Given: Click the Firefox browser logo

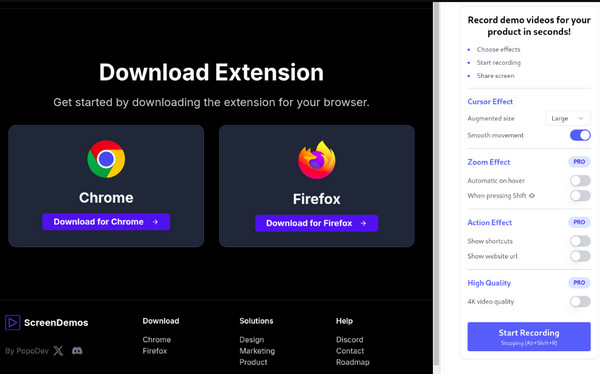Looking at the screenshot, I should (x=317, y=160).
